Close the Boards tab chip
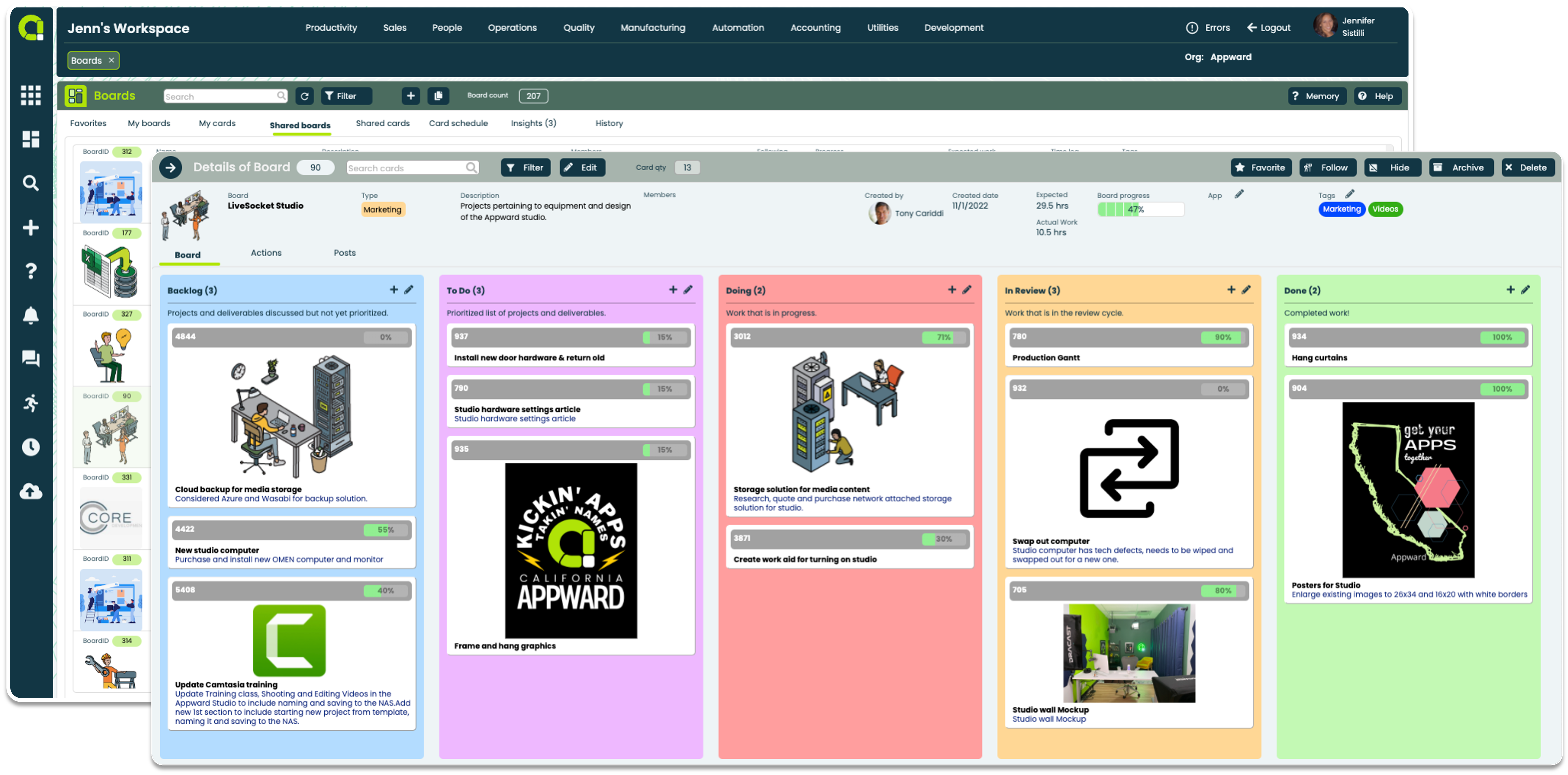1568x775 pixels. 111,60
